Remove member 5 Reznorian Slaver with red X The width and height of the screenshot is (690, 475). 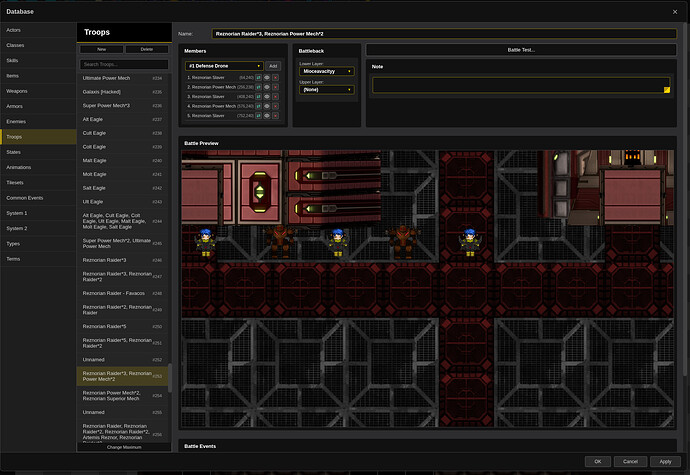pyautogui.click(x=275, y=116)
